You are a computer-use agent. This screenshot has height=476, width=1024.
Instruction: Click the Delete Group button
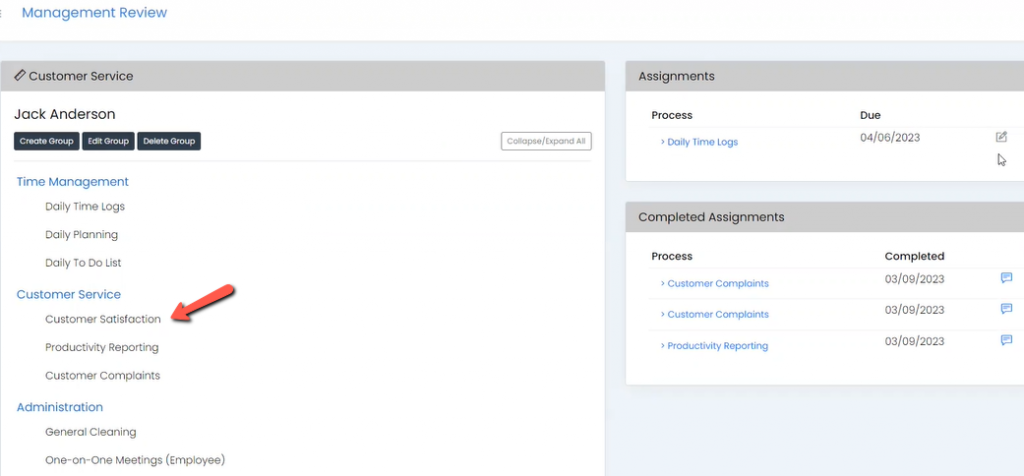(x=169, y=141)
